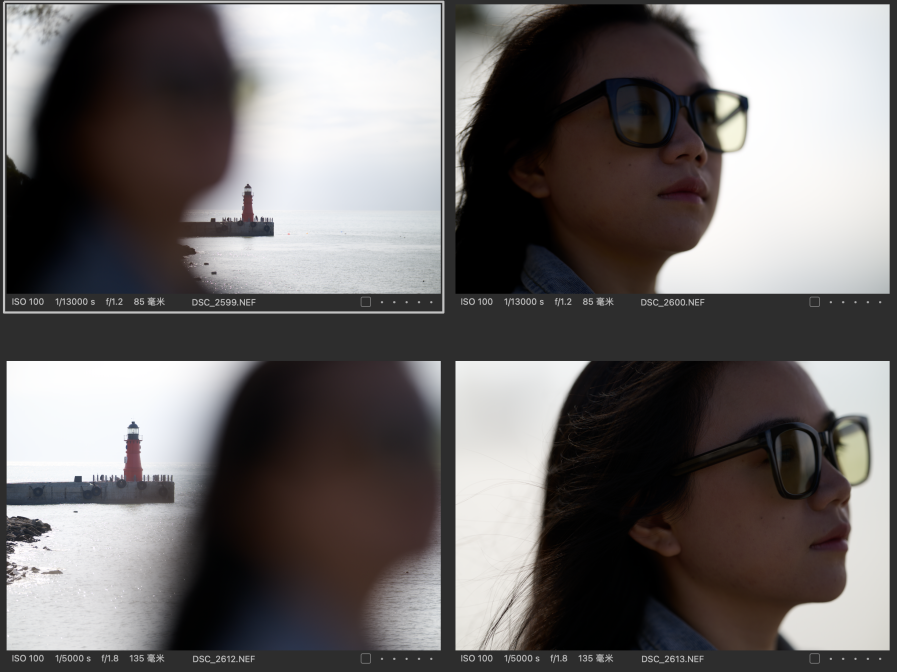Screen dimensions: 898x672
Task: Click the DSC_2613.NEF filename label
Action: click(672, 659)
